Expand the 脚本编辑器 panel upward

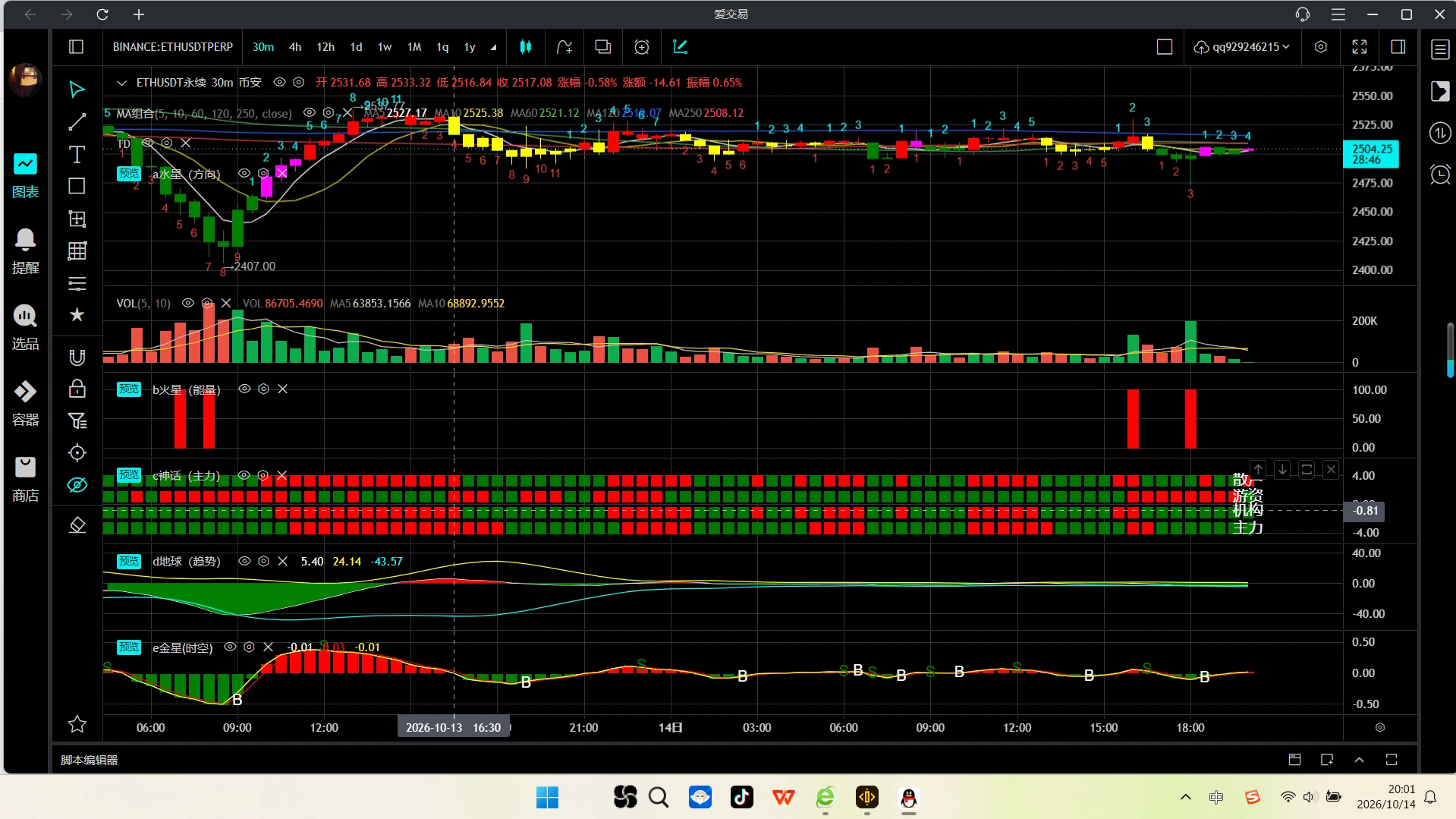[1359, 760]
